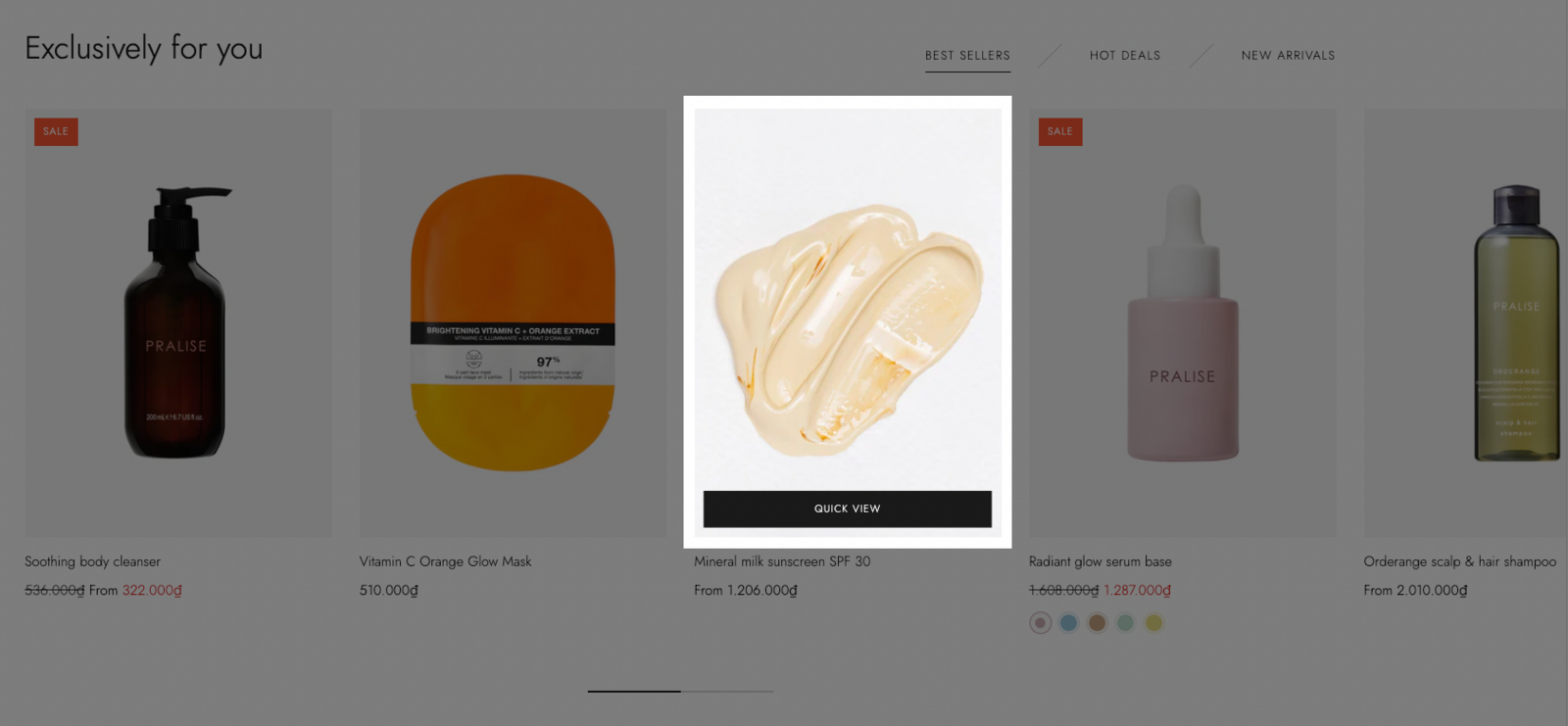This screenshot has height=726, width=1568.
Task: Open Orderange scalp & hair shampoo link
Action: tap(1459, 561)
